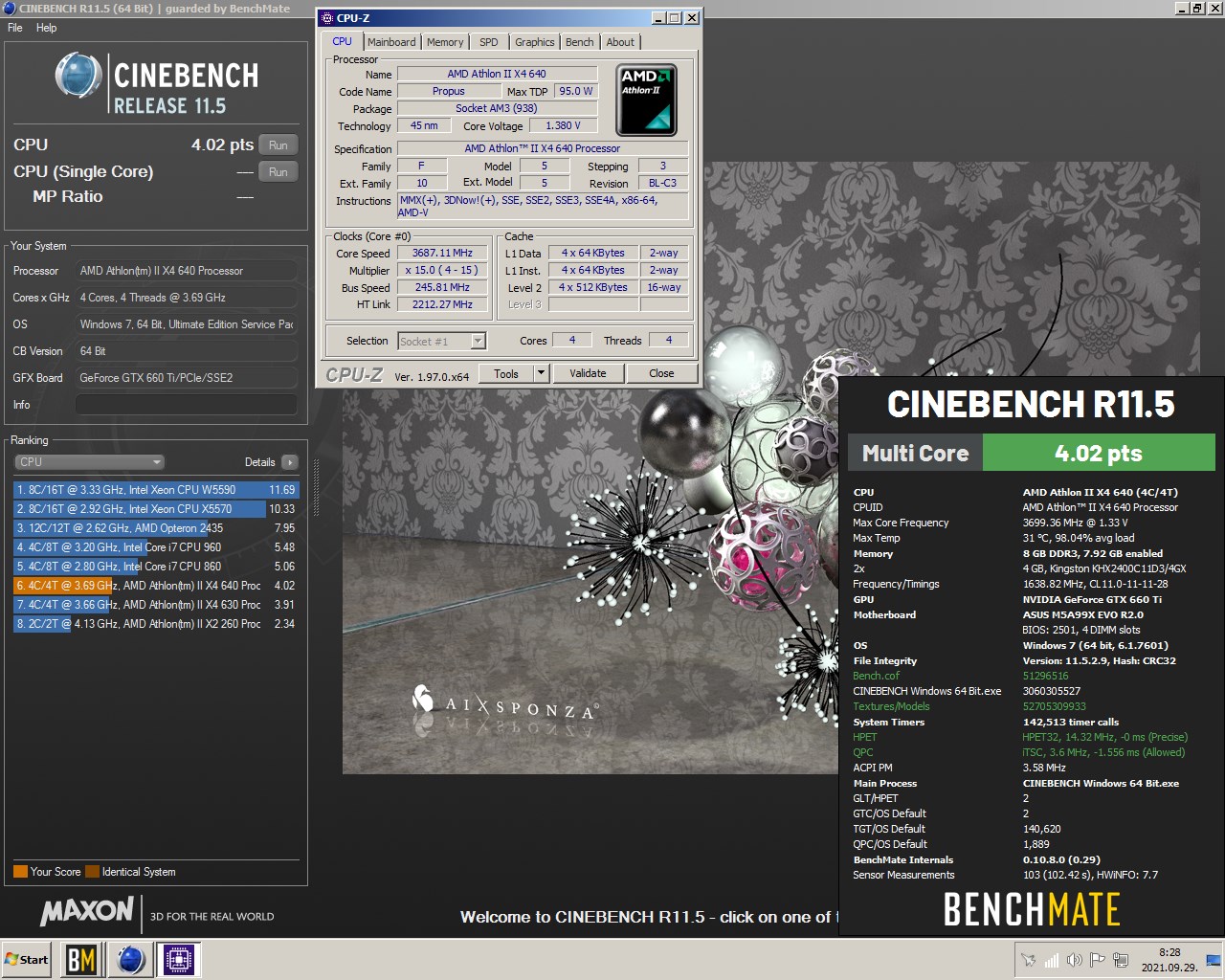Click the Bench.cof hash value 51296516
1225x980 pixels.
(1045, 676)
